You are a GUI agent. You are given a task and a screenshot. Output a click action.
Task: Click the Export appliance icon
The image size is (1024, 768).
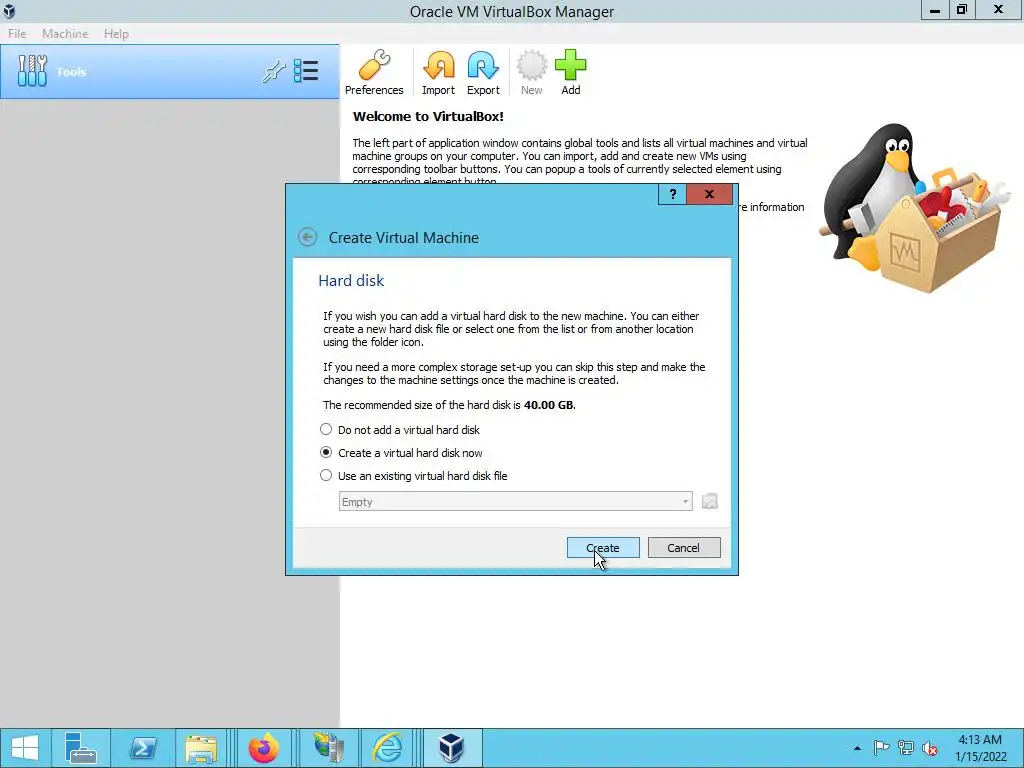pyautogui.click(x=483, y=72)
